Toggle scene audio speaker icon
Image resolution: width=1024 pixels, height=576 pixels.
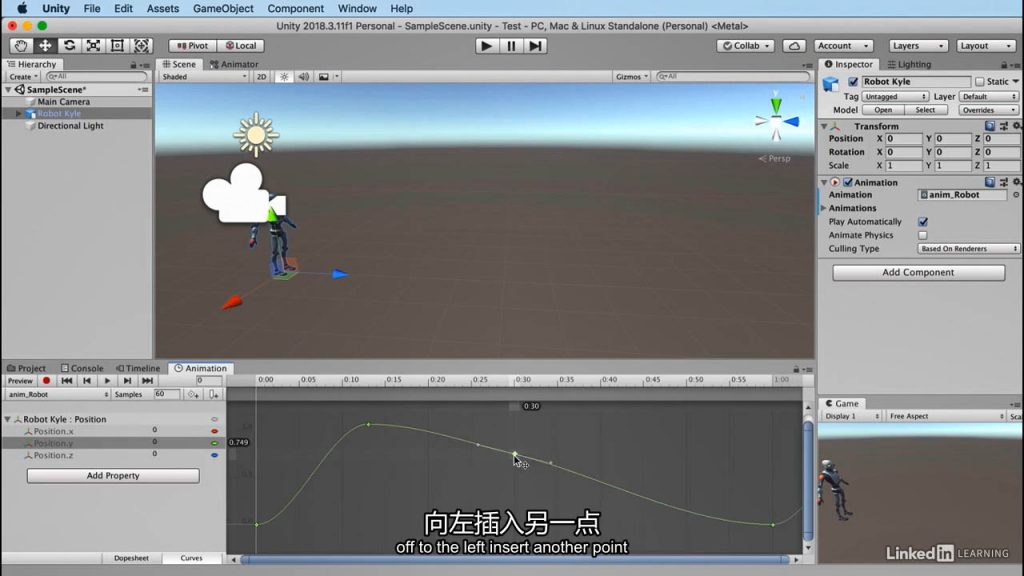point(304,76)
